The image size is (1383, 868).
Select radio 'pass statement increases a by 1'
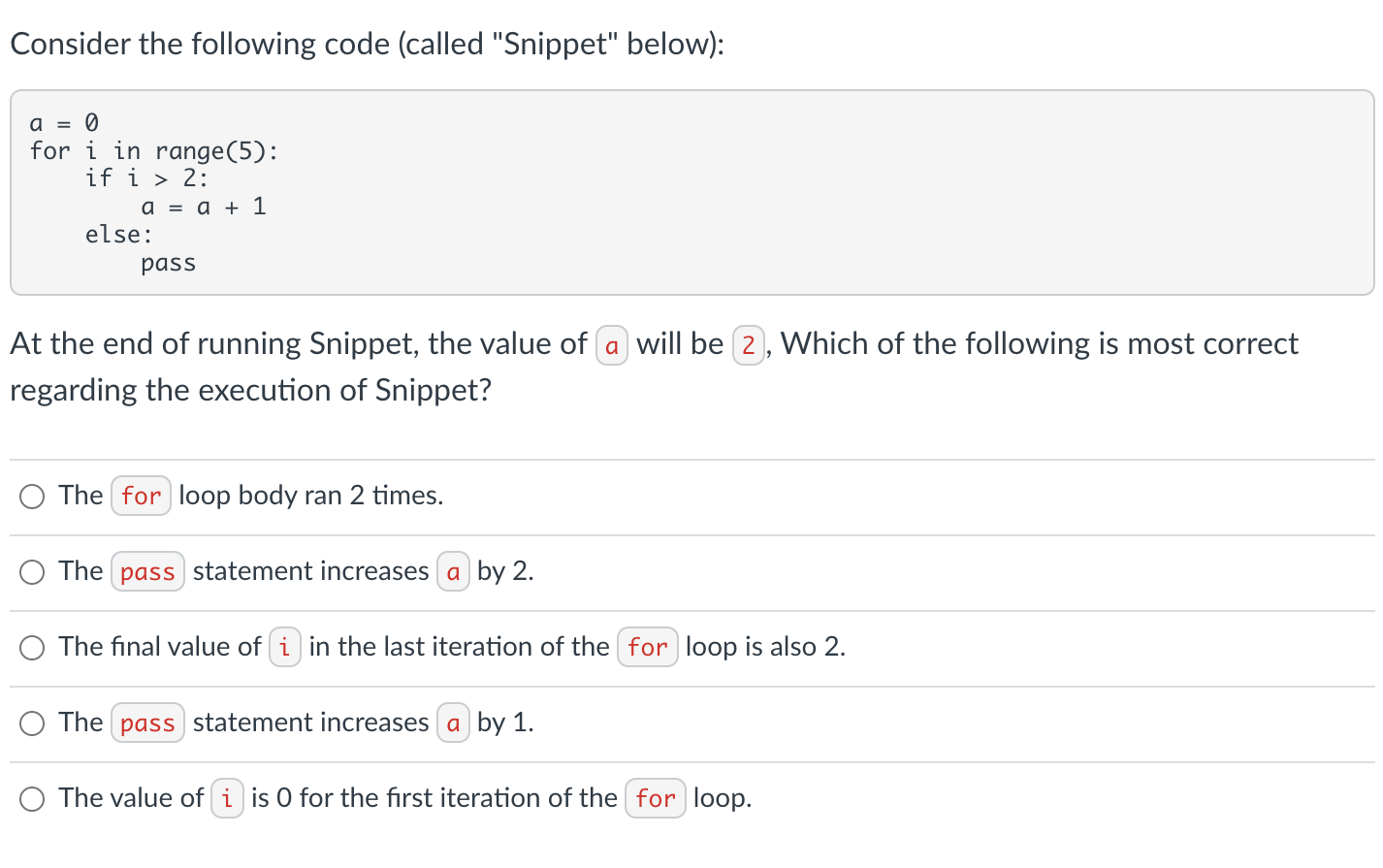tap(32, 723)
